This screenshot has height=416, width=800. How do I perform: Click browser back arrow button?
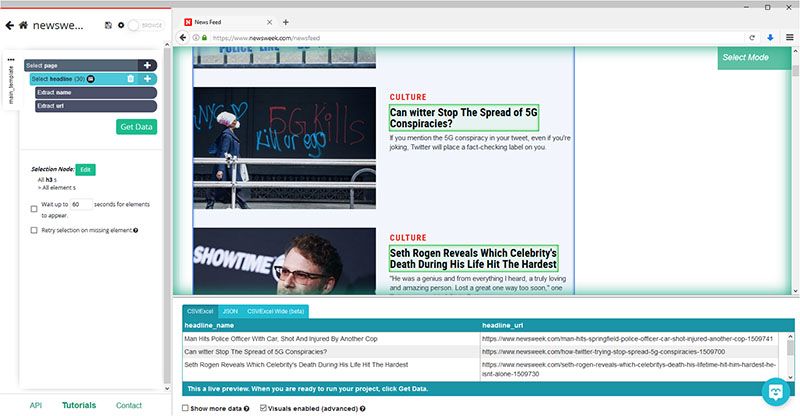click(x=183, y=38)
